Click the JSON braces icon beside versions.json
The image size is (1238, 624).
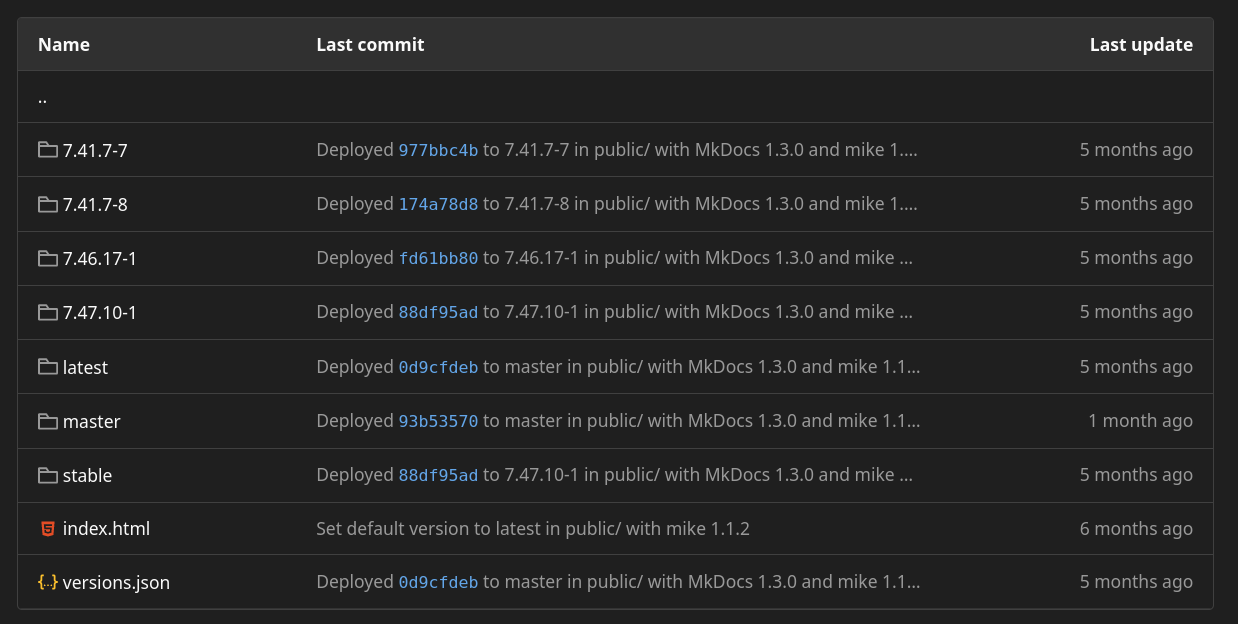[47, 582]
